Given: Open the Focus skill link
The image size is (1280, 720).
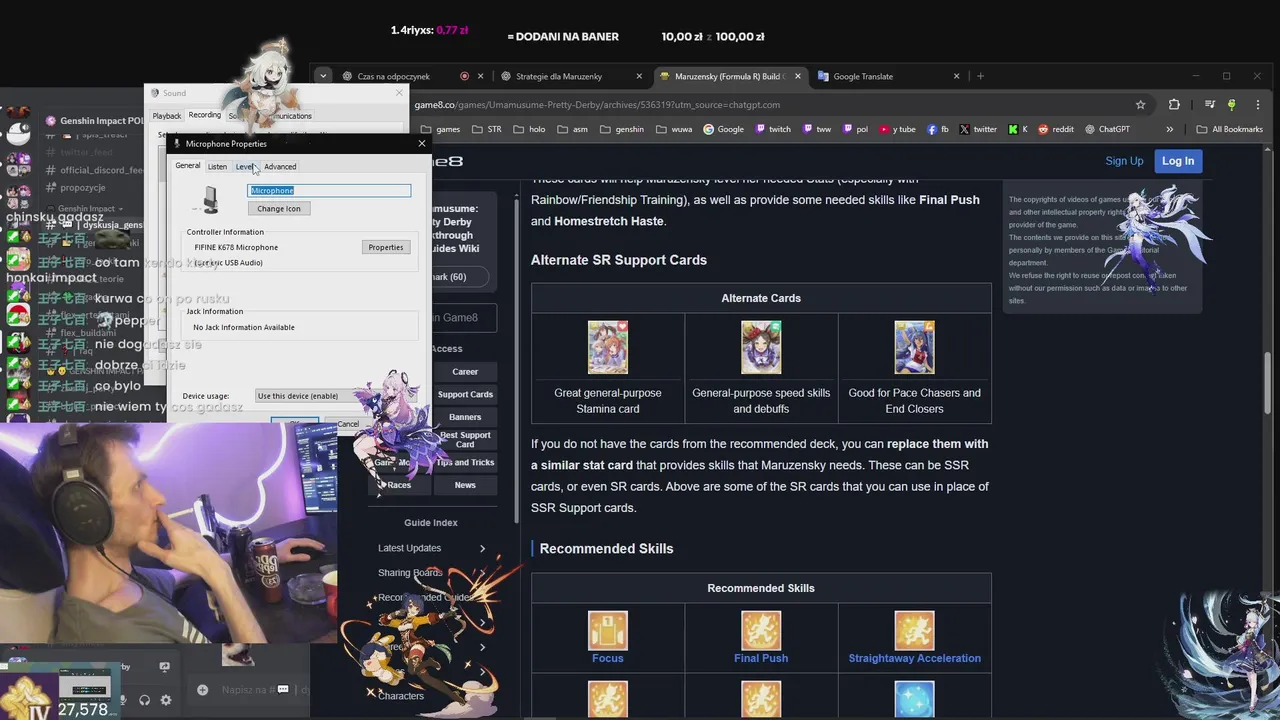Looking at the screenshot, I should 607,658.
